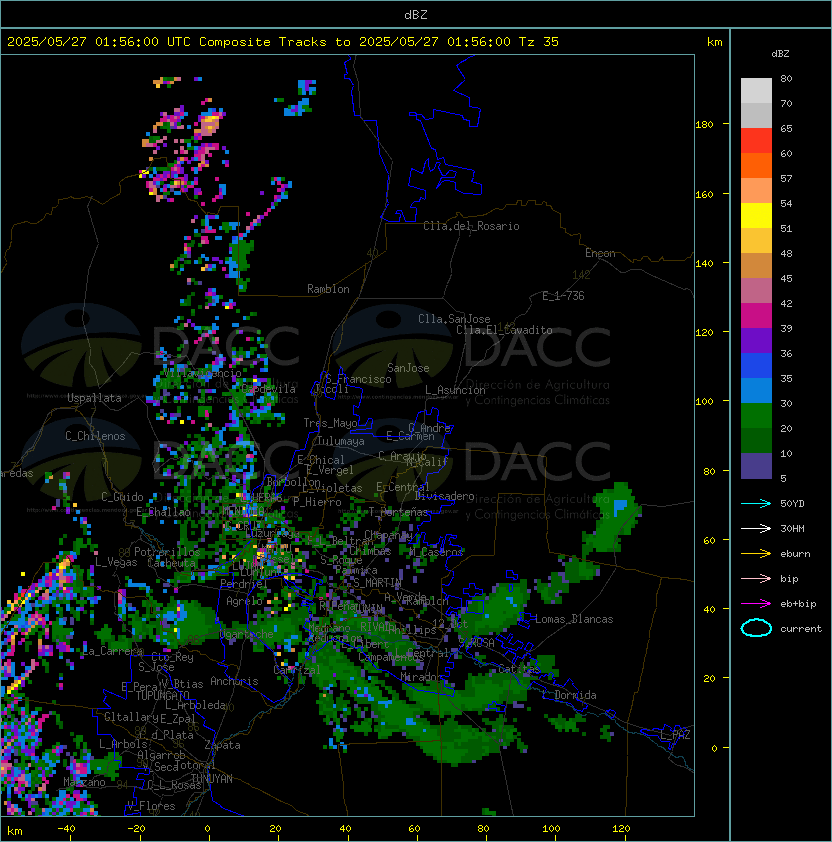Select the magenta 39–42 dBZ swatch

click(x=756, y=316)
